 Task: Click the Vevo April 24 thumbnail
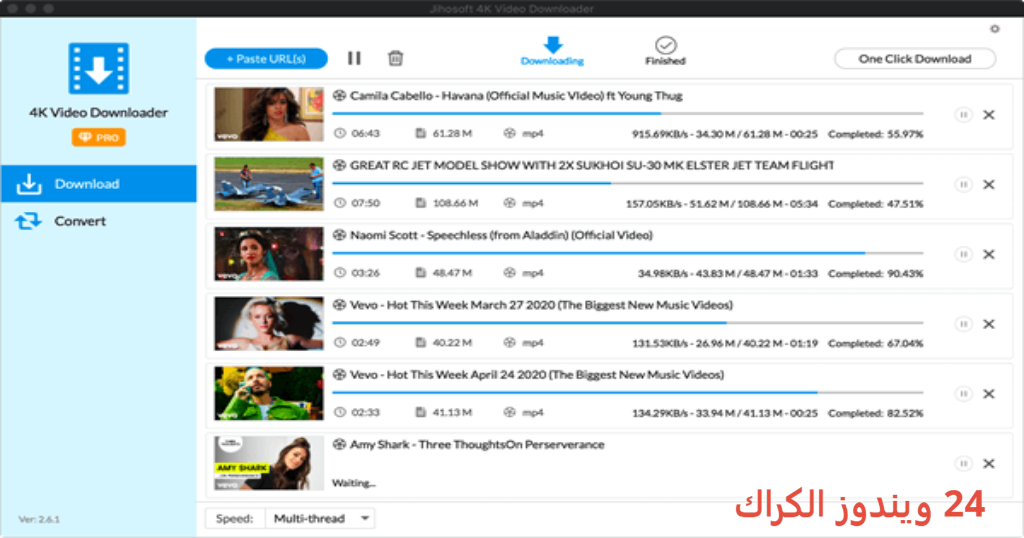pos(268,394)
